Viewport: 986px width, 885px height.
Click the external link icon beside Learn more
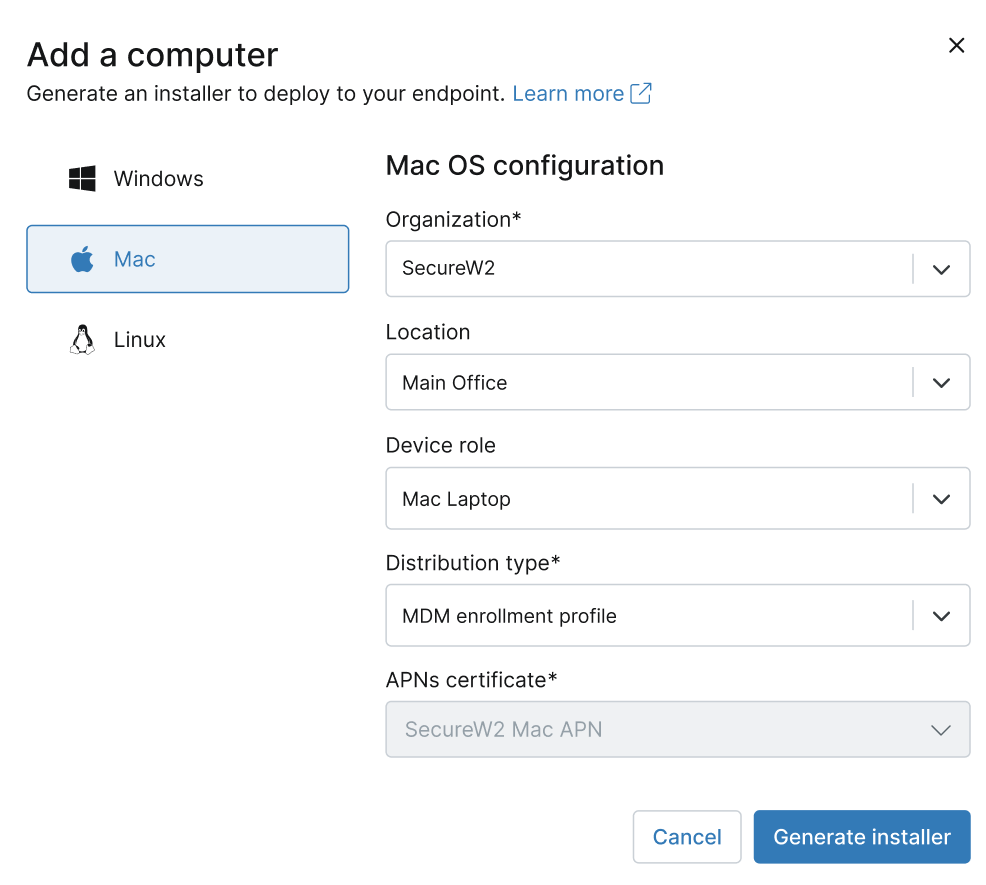[x=641, y=93]
